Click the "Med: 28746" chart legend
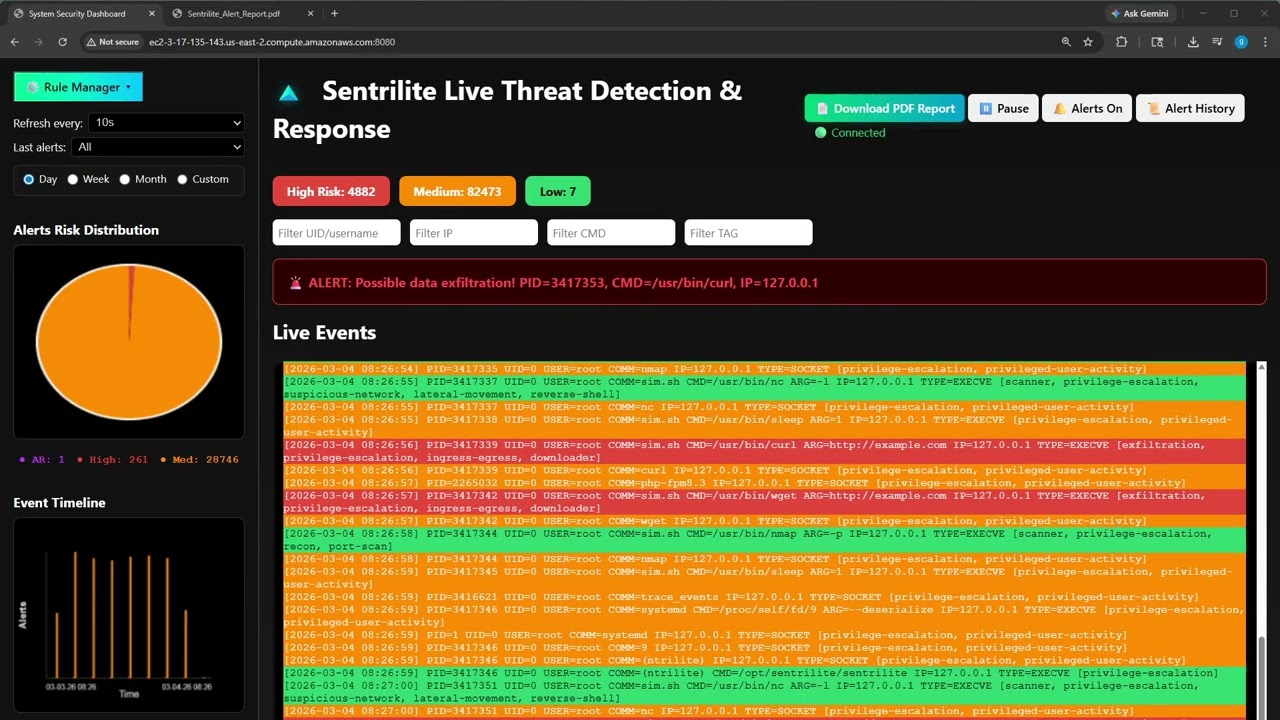Image resolution: width=1280 pixels, height=720 pixels. point(199,460)
